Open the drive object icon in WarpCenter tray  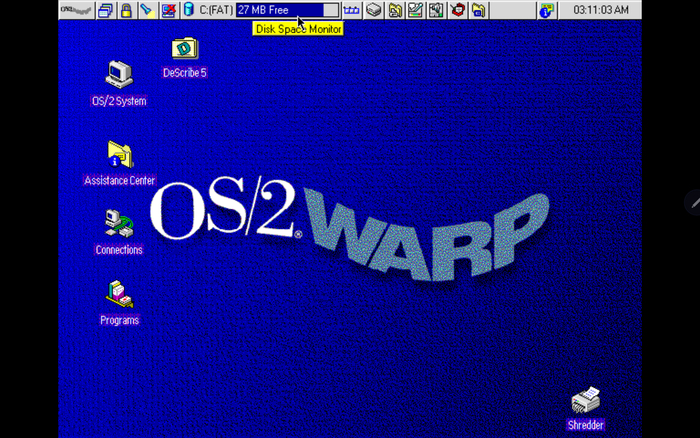point(374,10)
